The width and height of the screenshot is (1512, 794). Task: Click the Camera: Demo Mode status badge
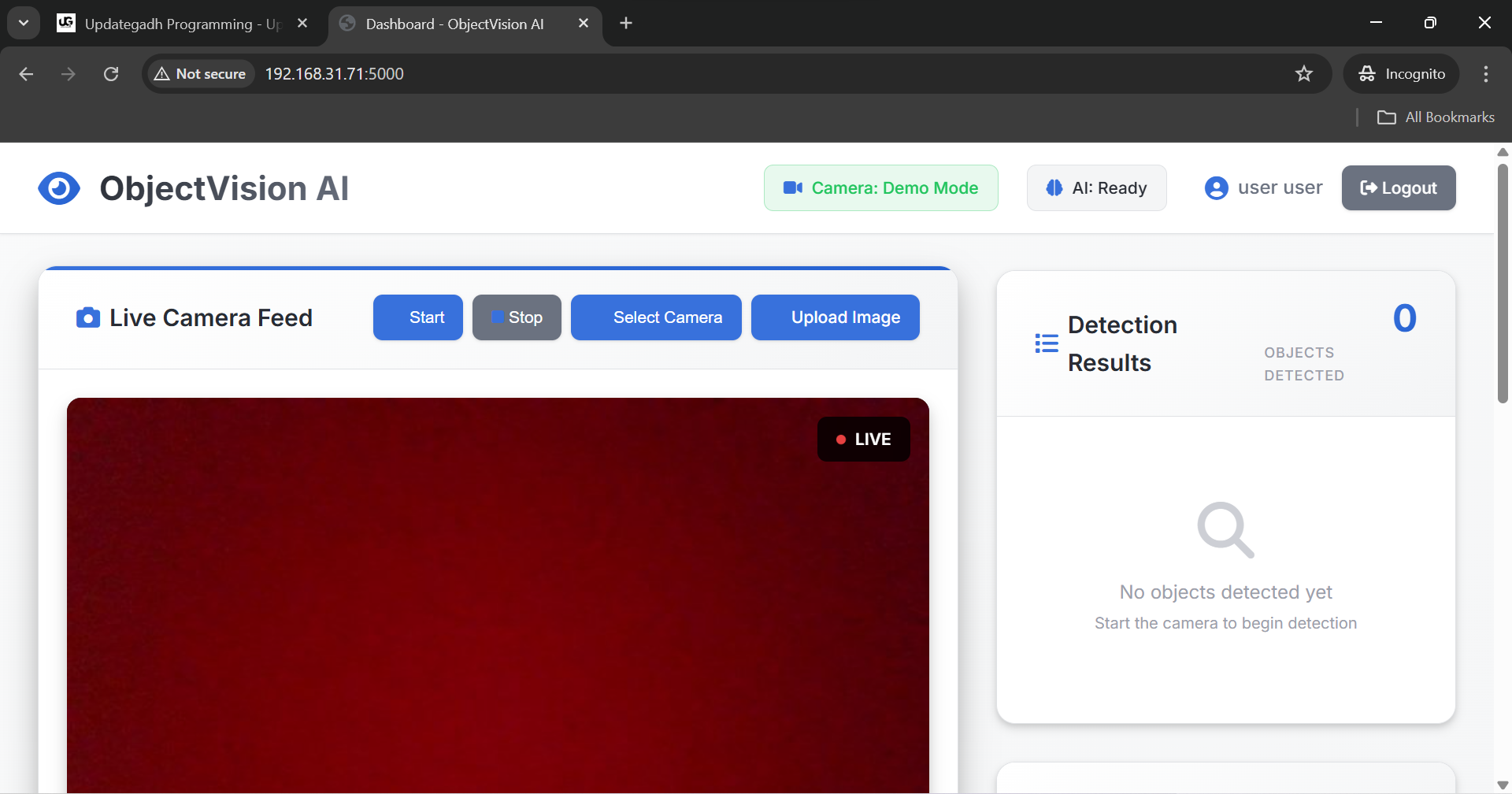[x=881, y=187]
